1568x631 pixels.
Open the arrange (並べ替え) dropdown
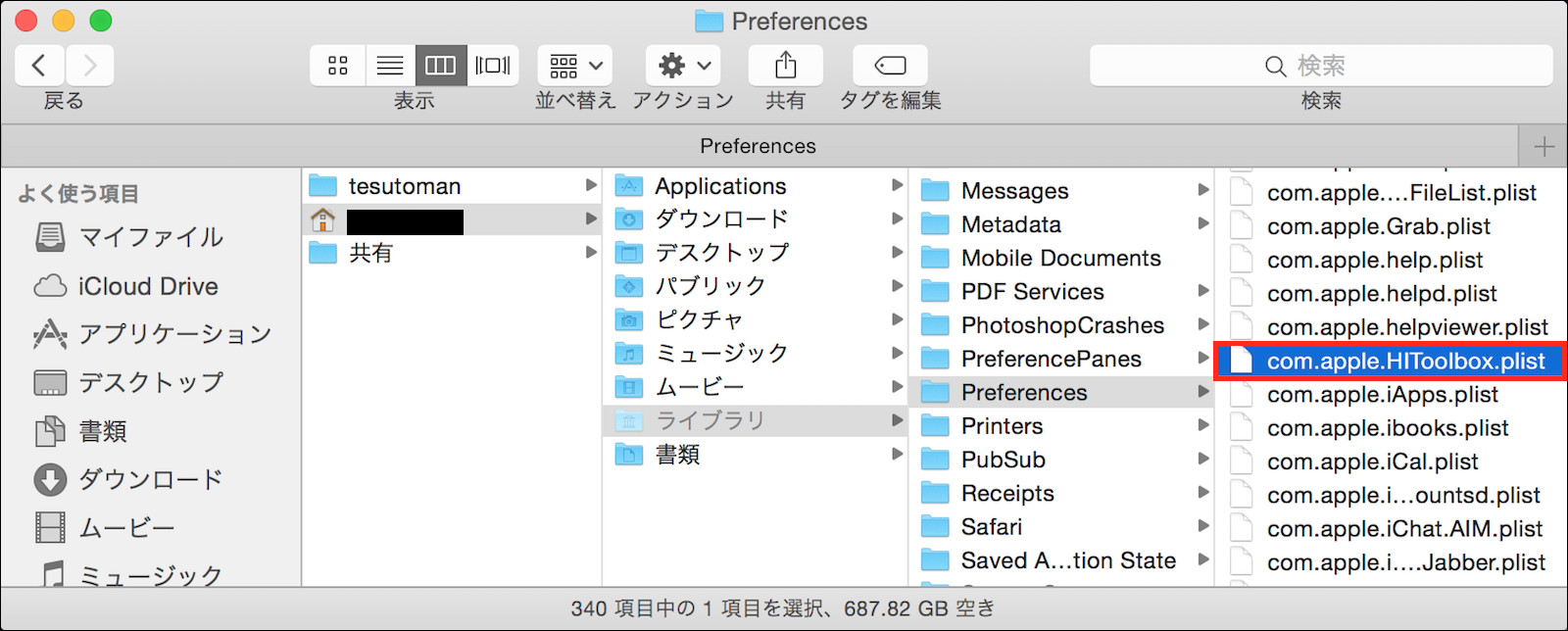click(574, 66)
